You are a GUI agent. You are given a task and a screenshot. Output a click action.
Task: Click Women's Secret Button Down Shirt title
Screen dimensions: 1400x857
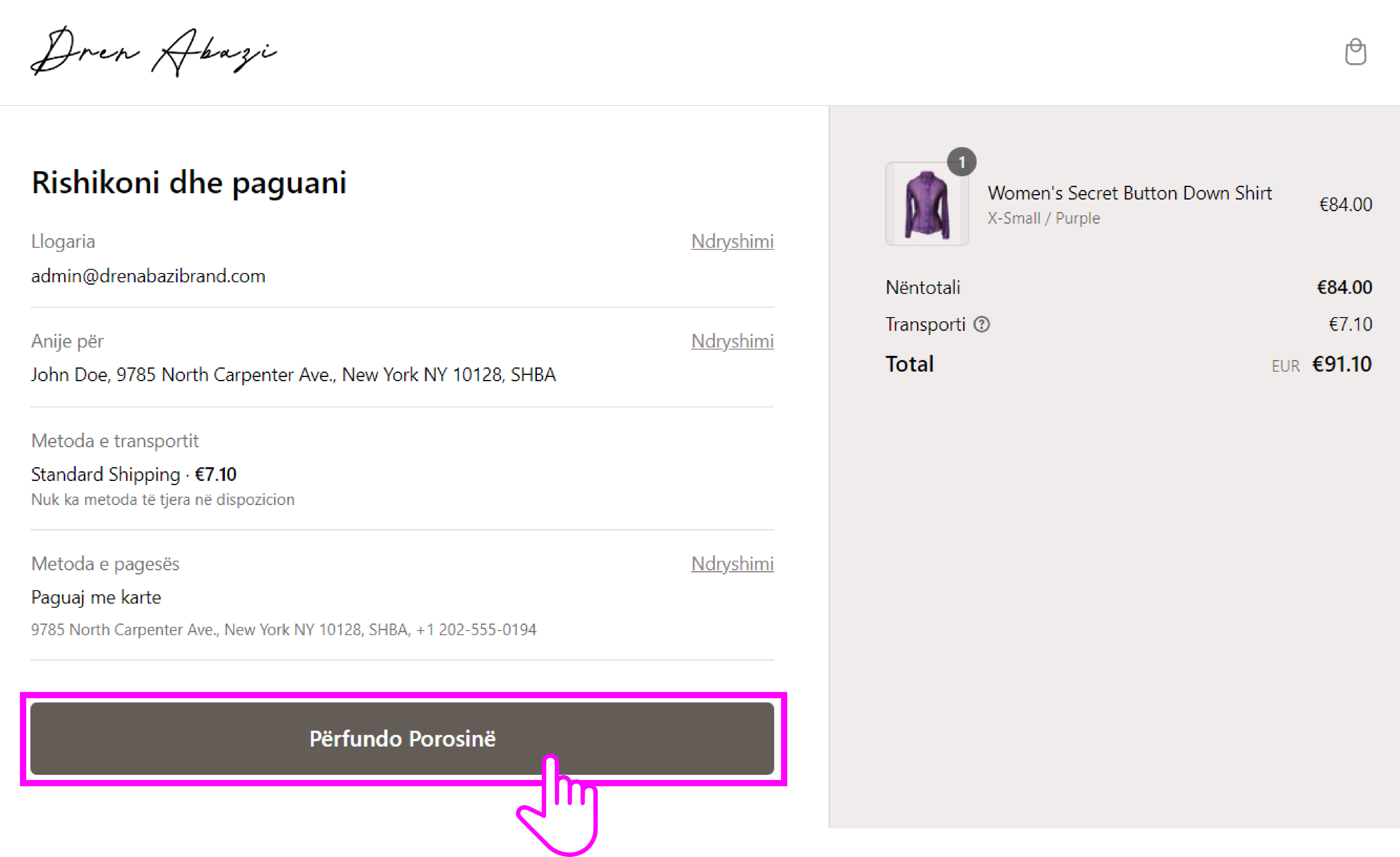point(1129,193)
